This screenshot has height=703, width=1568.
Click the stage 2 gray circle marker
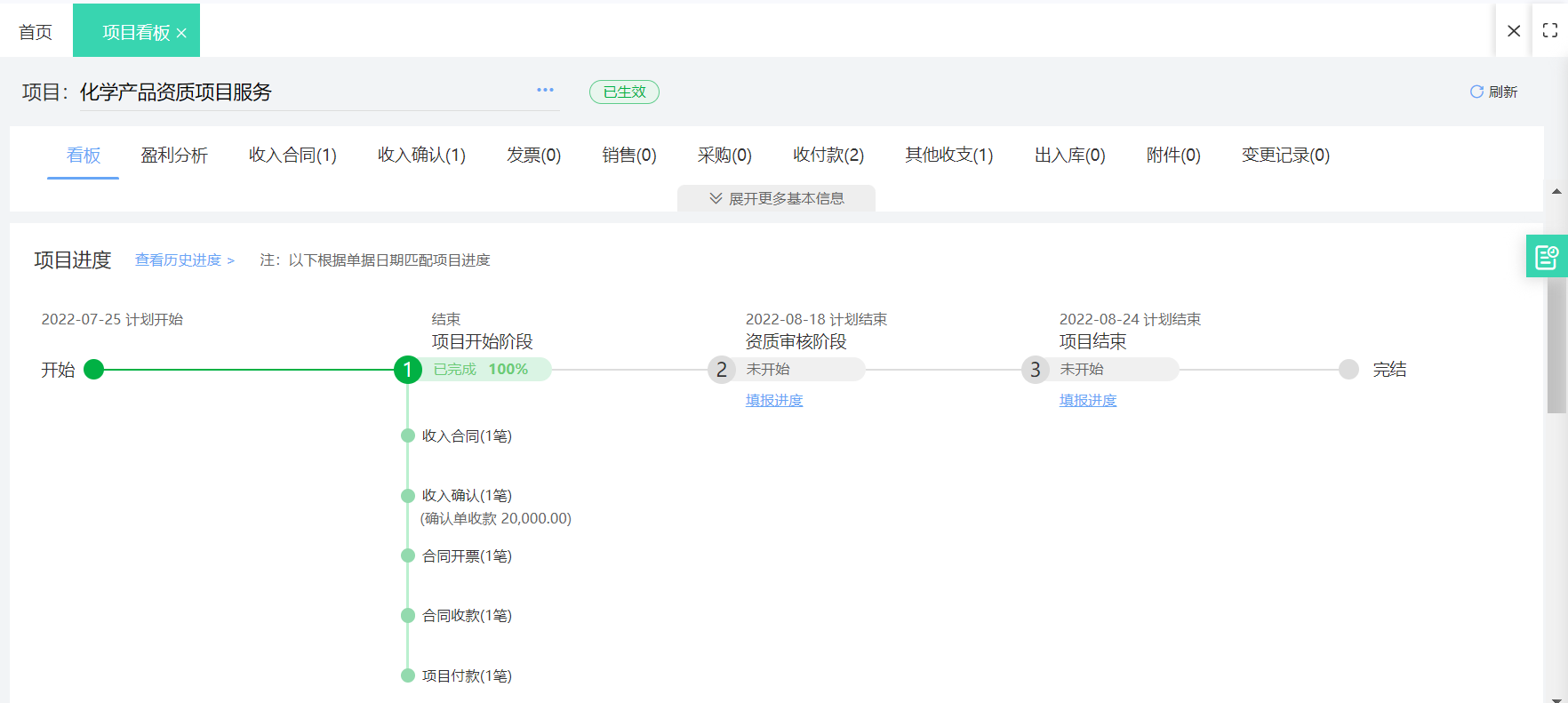[721, 370]
